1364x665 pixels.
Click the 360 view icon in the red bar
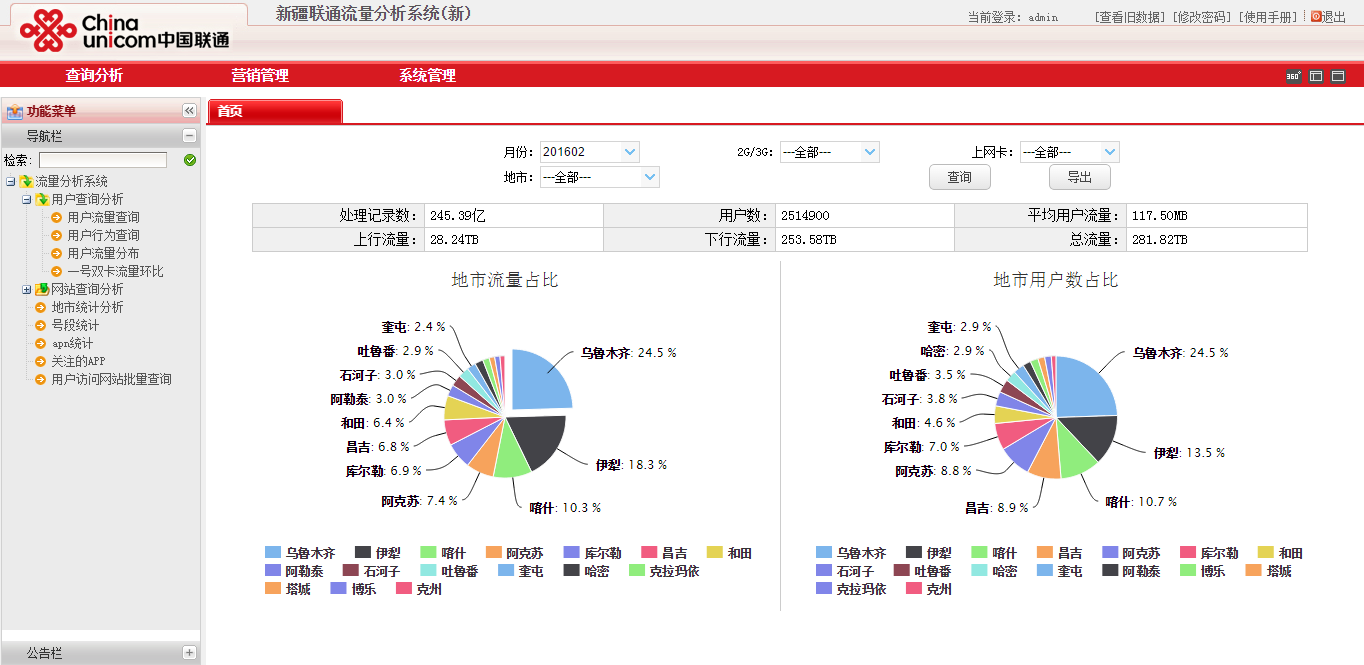tap(1293, 76)
